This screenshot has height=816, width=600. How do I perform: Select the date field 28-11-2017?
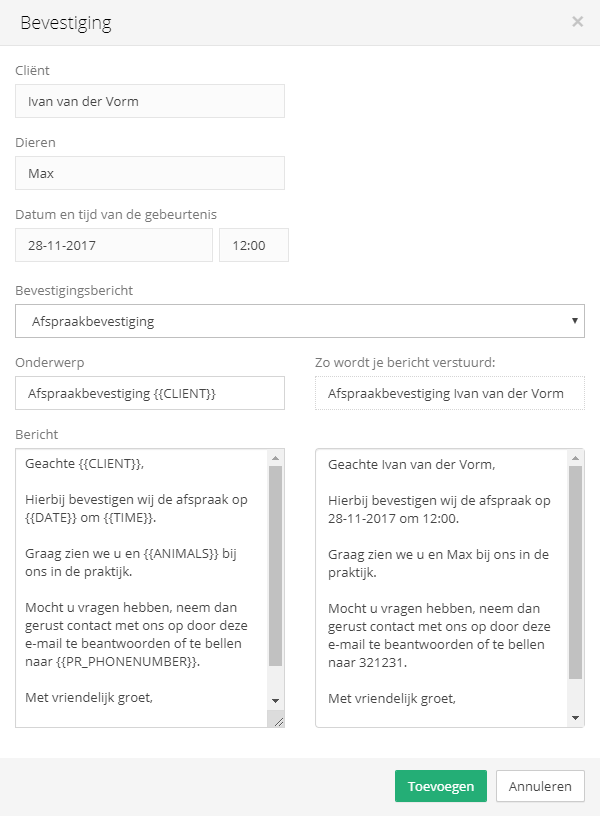point(114,245)
